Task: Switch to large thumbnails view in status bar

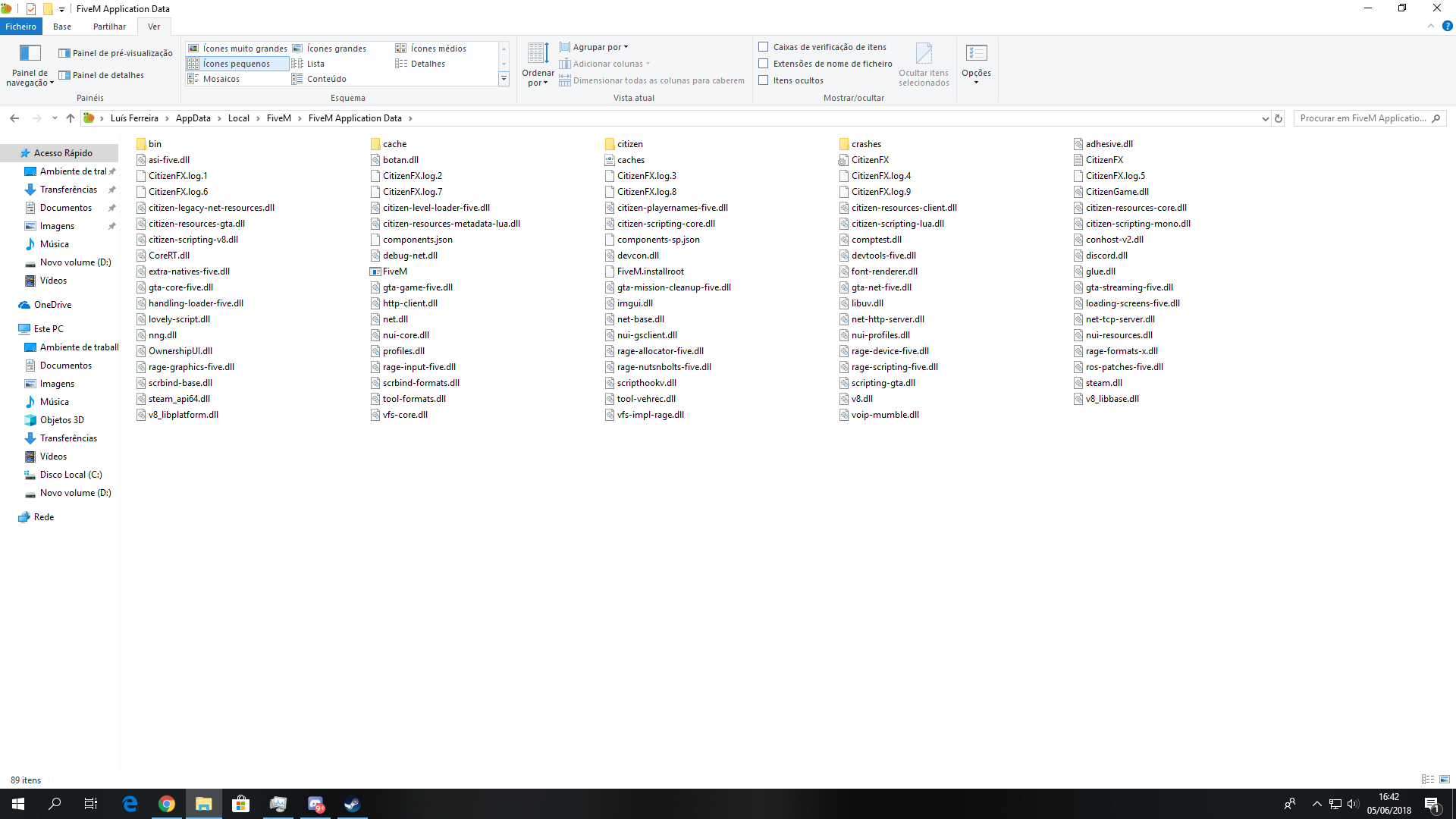Action: 1445,780
